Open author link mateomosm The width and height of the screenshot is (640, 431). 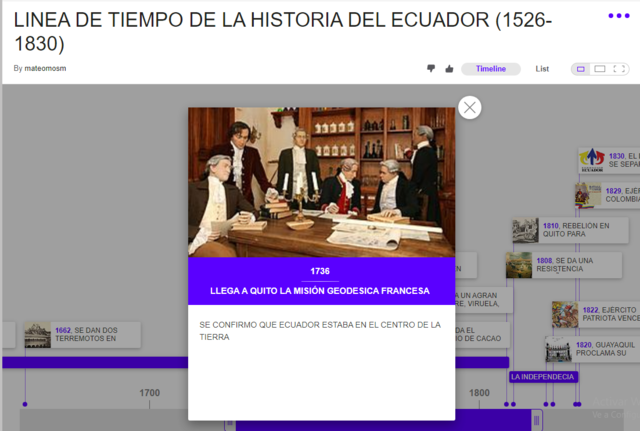pyautogui.click(x=45, y=69)
